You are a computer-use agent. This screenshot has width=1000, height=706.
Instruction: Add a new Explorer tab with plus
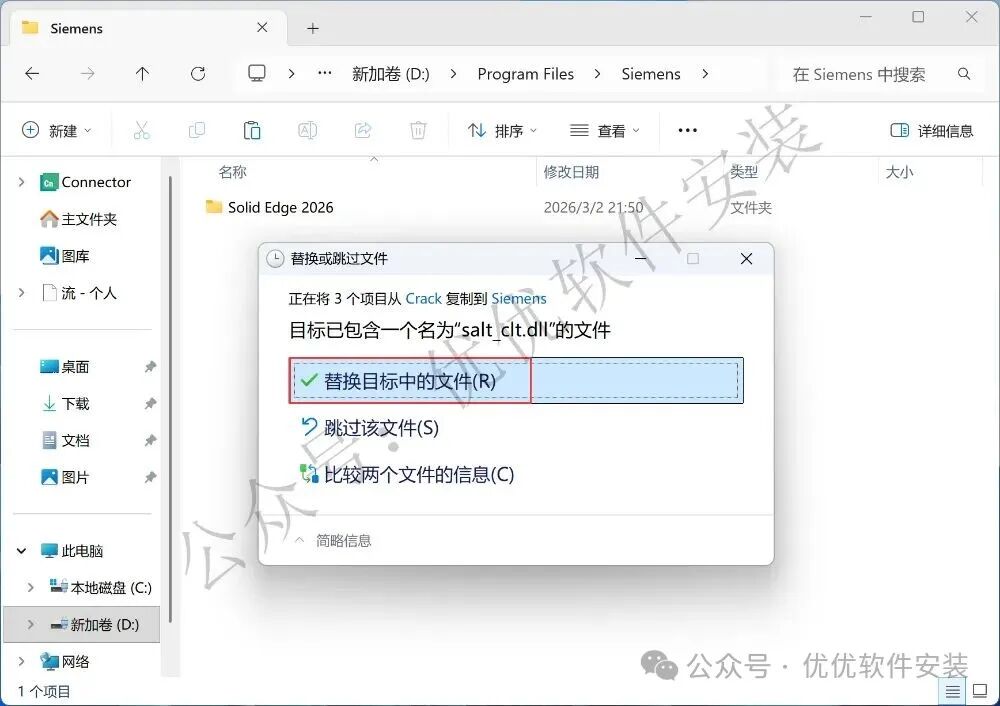coord(312,28)
